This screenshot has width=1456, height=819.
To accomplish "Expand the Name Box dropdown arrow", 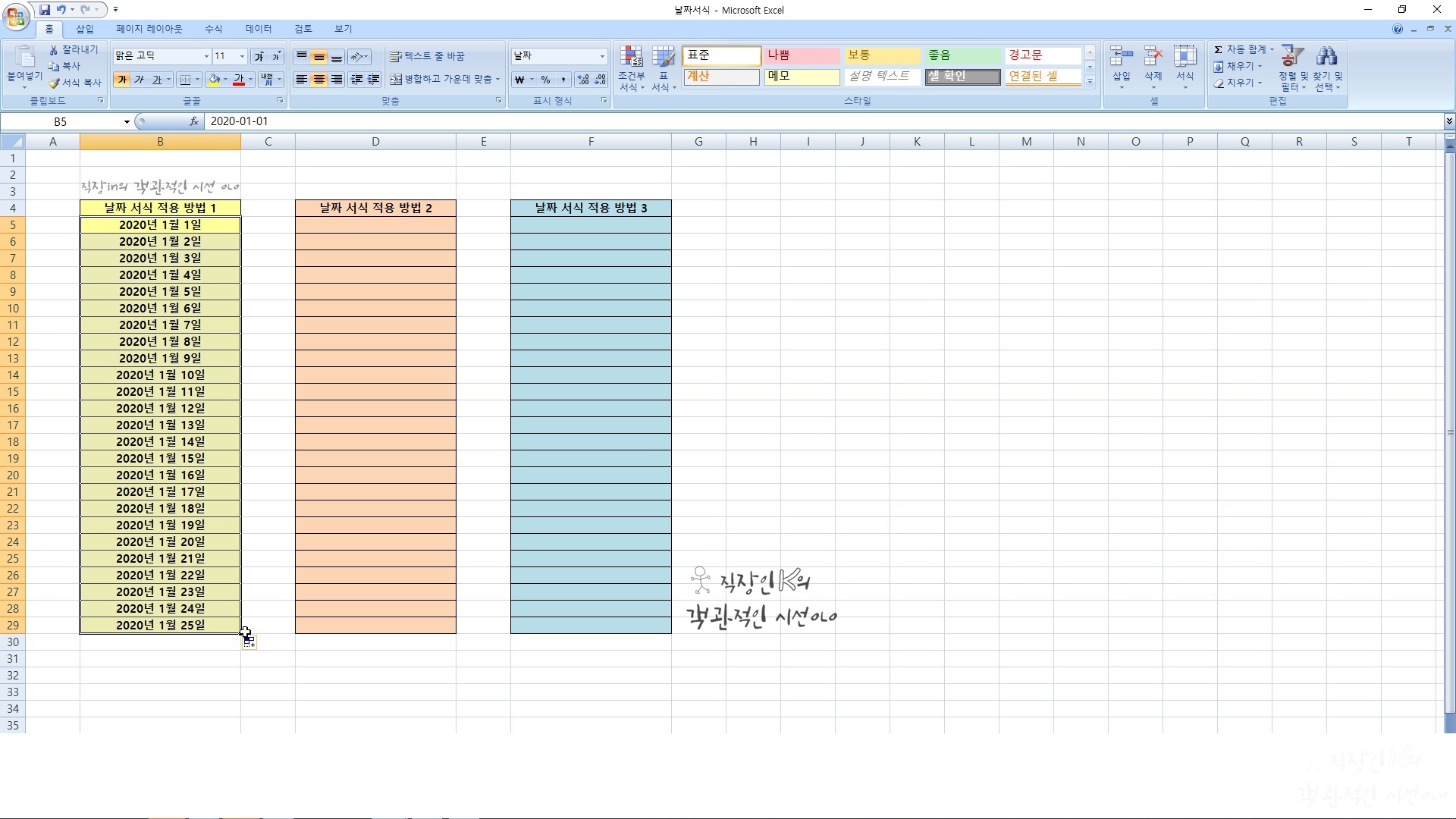I will coord(127,122).
